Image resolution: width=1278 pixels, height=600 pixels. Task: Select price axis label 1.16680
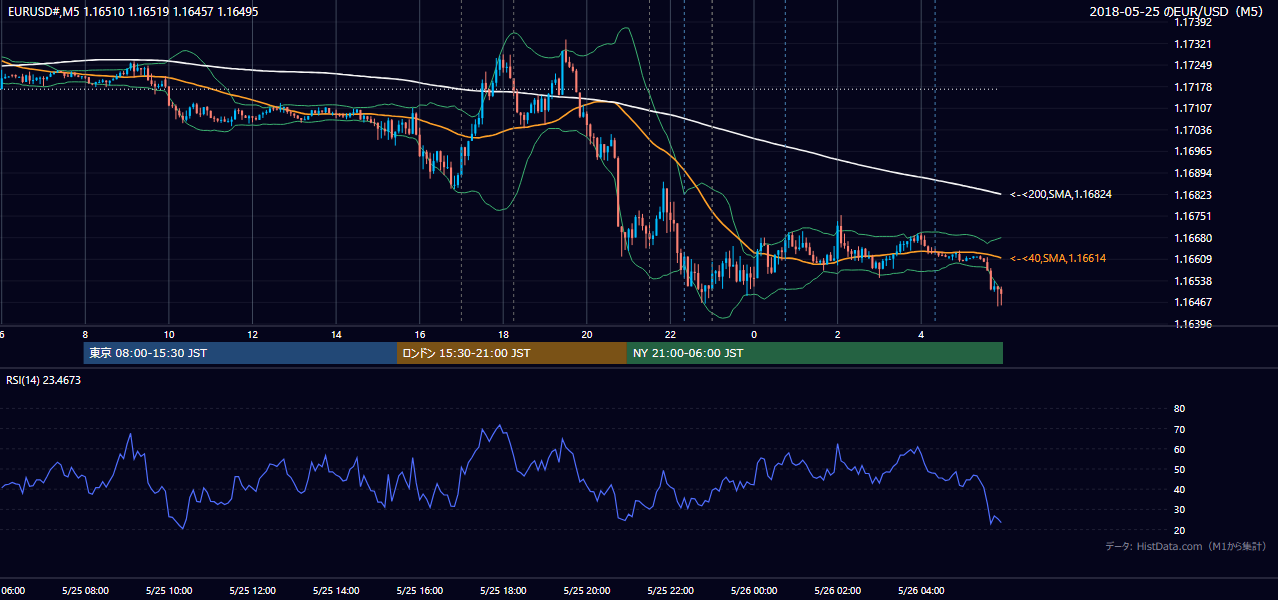(x=1192, y=238)
